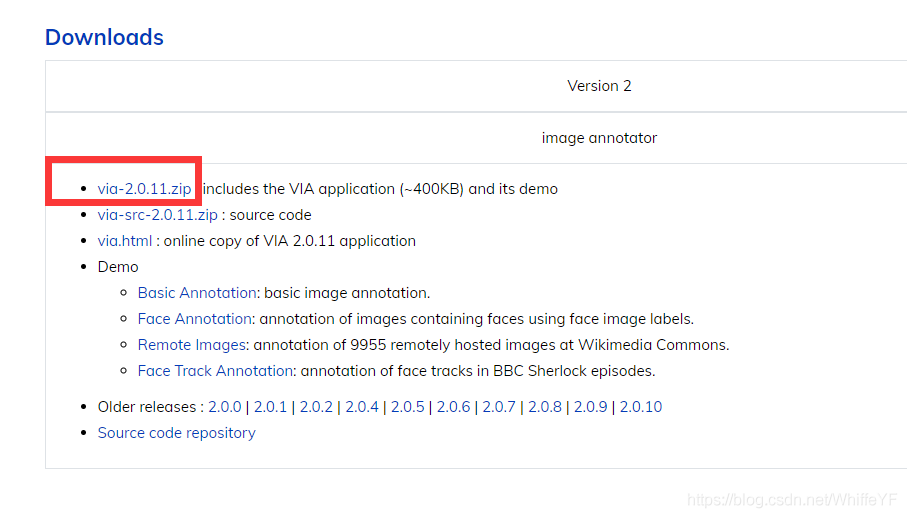
Task: Open older release 2.0.9
Action: [591, 407]
